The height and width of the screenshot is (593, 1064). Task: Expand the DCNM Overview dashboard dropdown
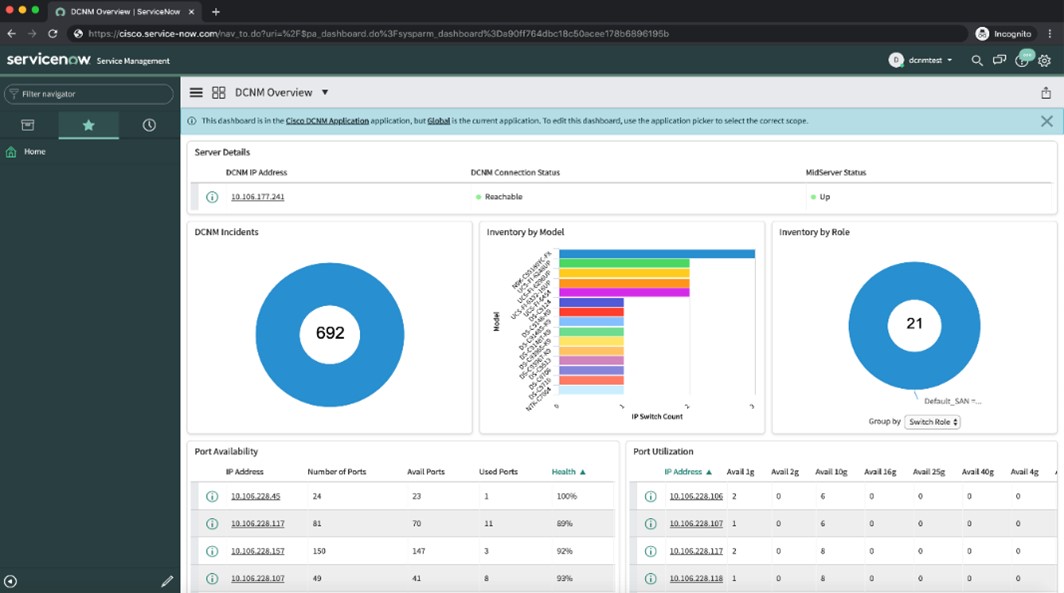325,93
